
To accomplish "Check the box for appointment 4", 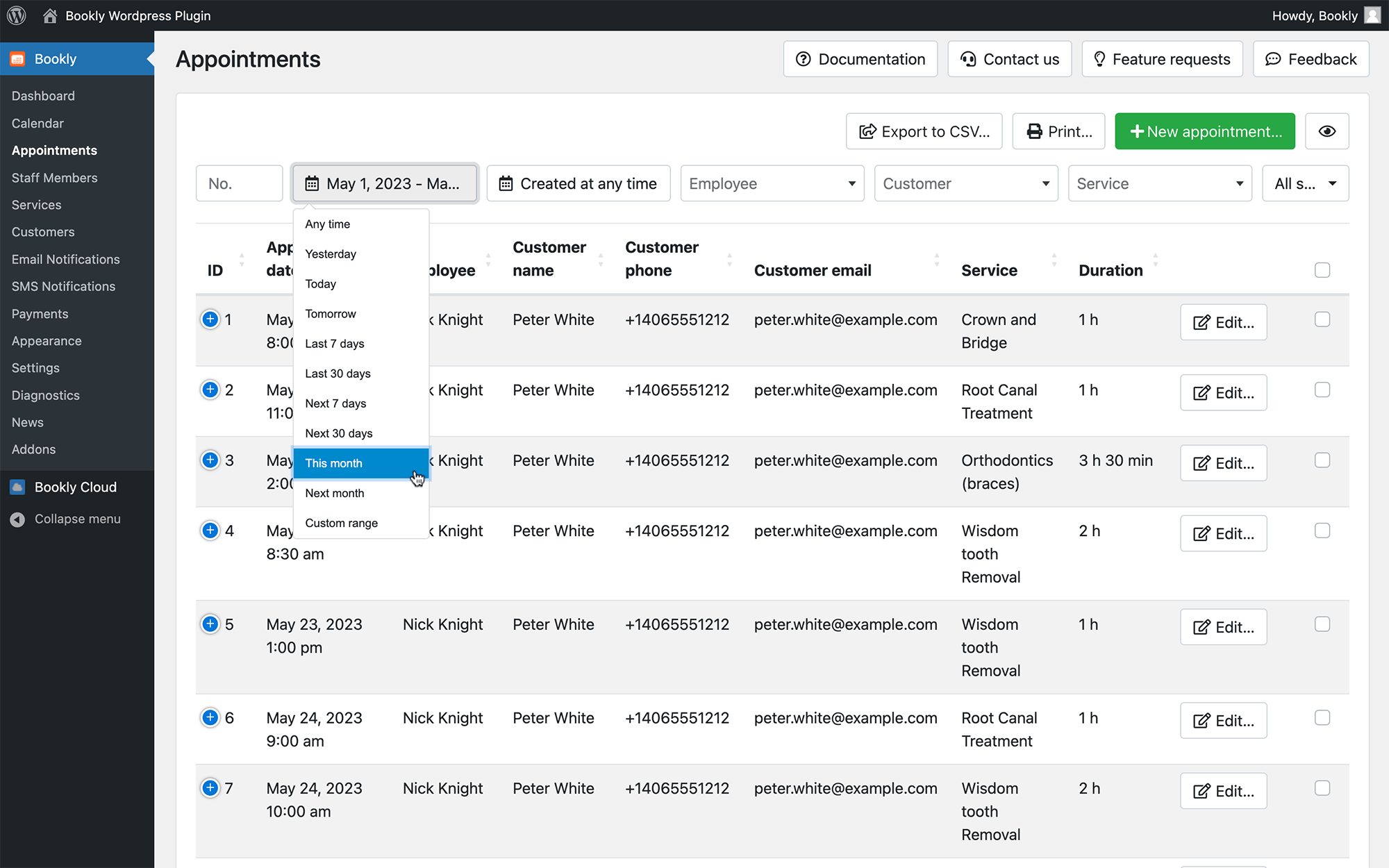I will point(1322,531).
